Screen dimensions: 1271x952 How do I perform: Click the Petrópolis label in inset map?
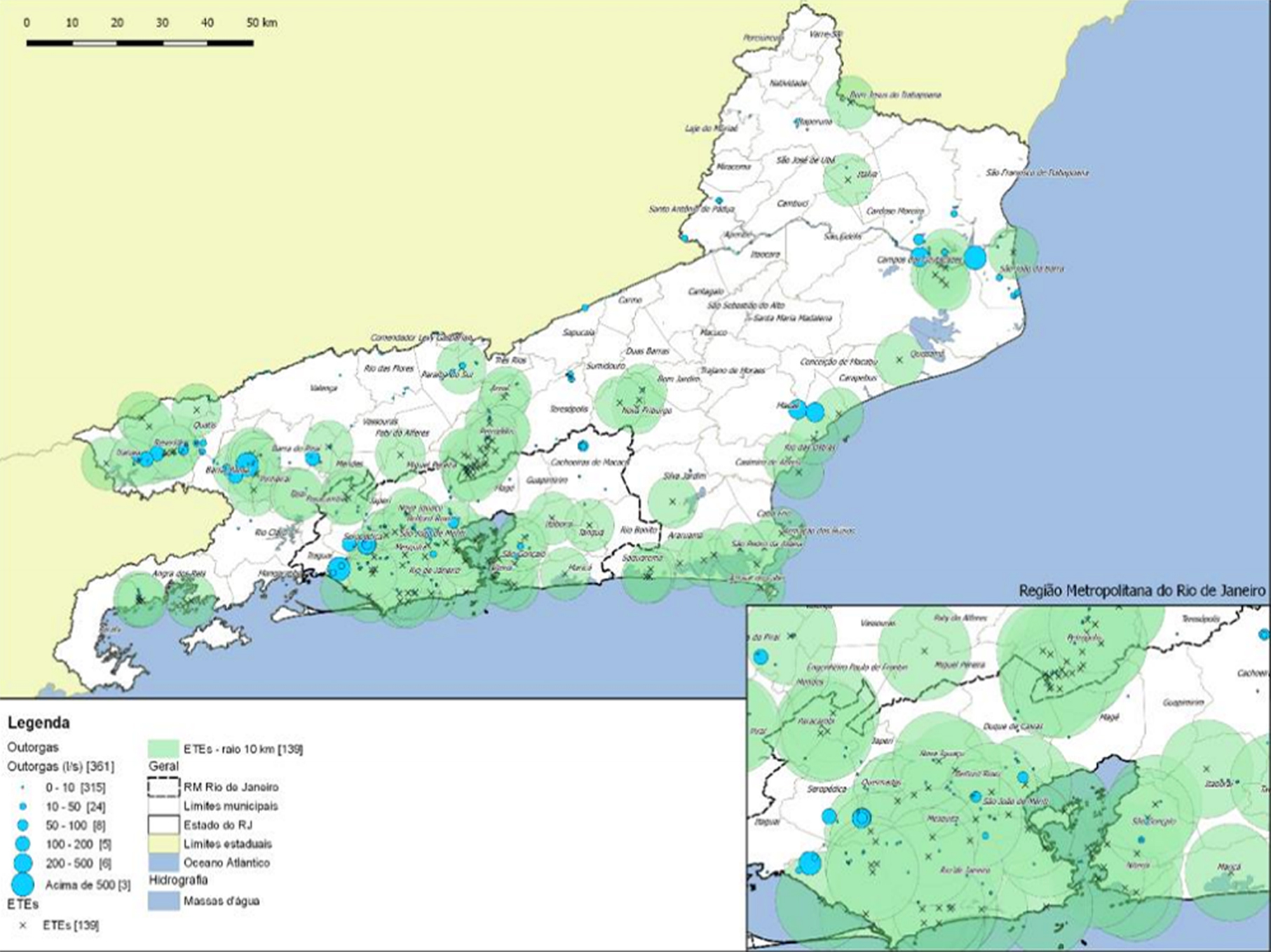tap(1084, 638)
